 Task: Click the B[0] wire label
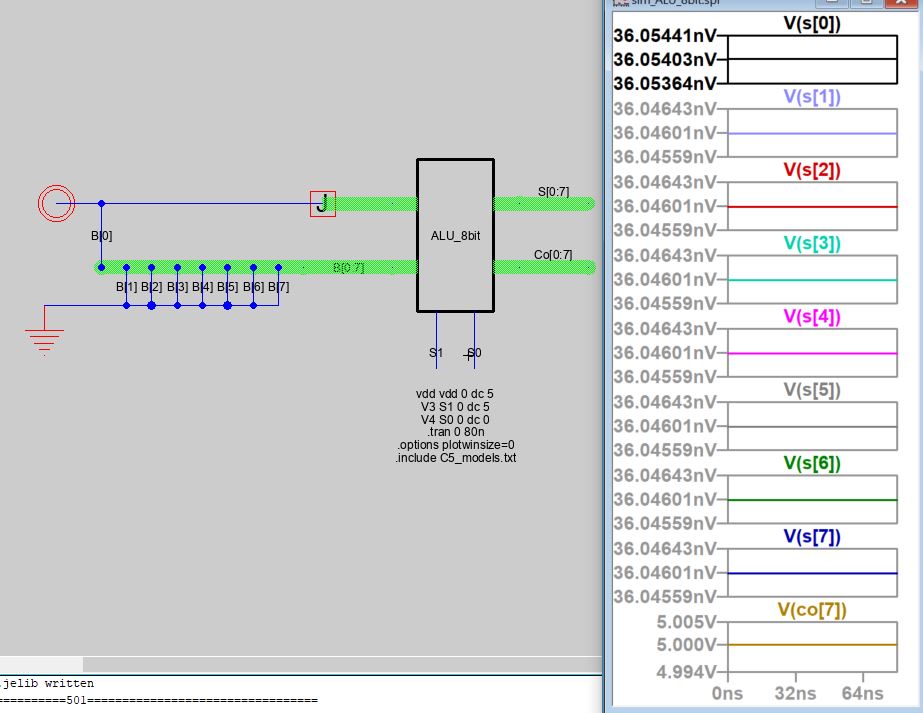(102, 237)
